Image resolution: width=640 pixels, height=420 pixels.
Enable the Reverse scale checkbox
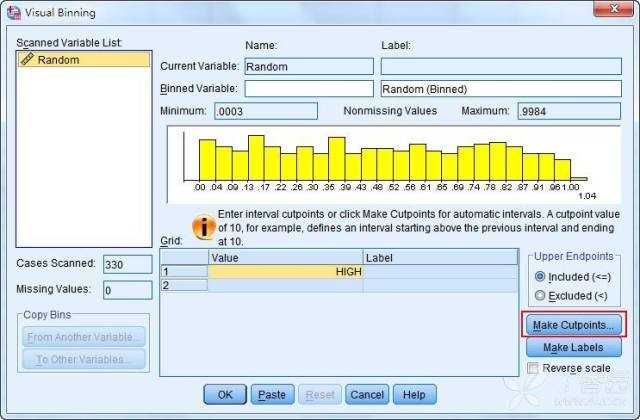(533, 368)
